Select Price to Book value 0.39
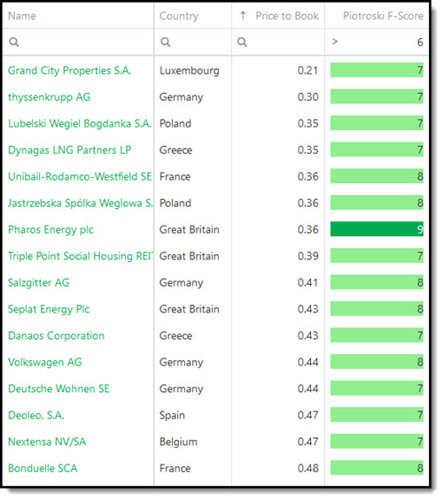442x500 pixels. pyautogui.click(x=308, y=256)
